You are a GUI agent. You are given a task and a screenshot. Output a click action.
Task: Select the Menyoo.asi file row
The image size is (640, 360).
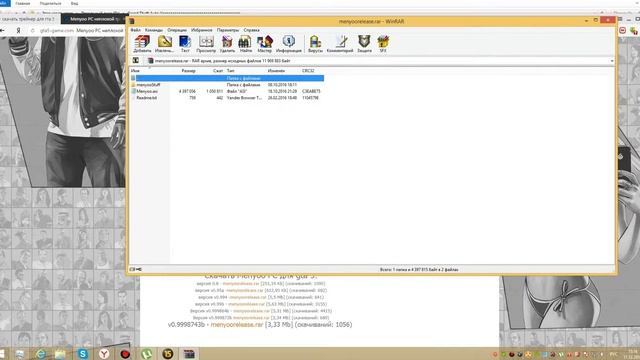click(227, 91)
